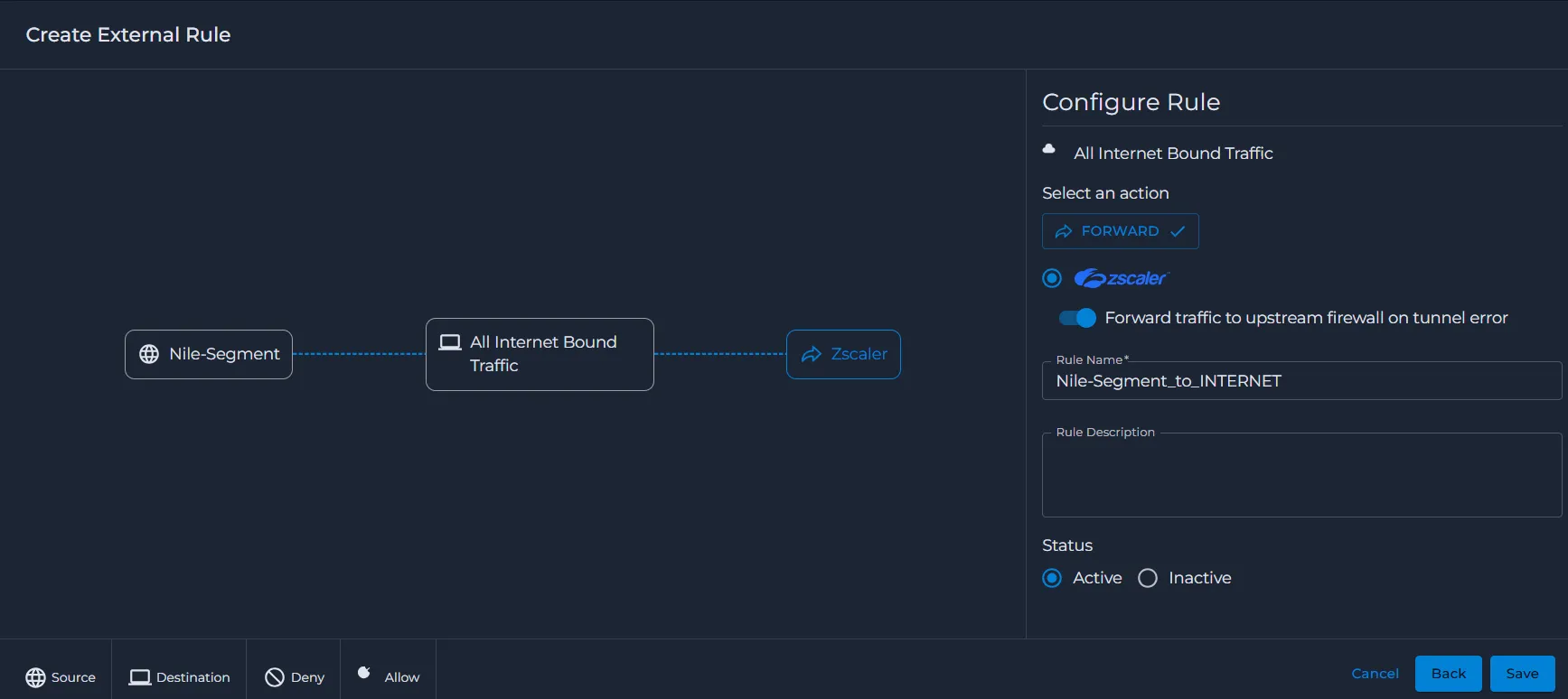1568x699 pixels.
Task: Click the "Configure Rule" heading
Action: 1131,102
